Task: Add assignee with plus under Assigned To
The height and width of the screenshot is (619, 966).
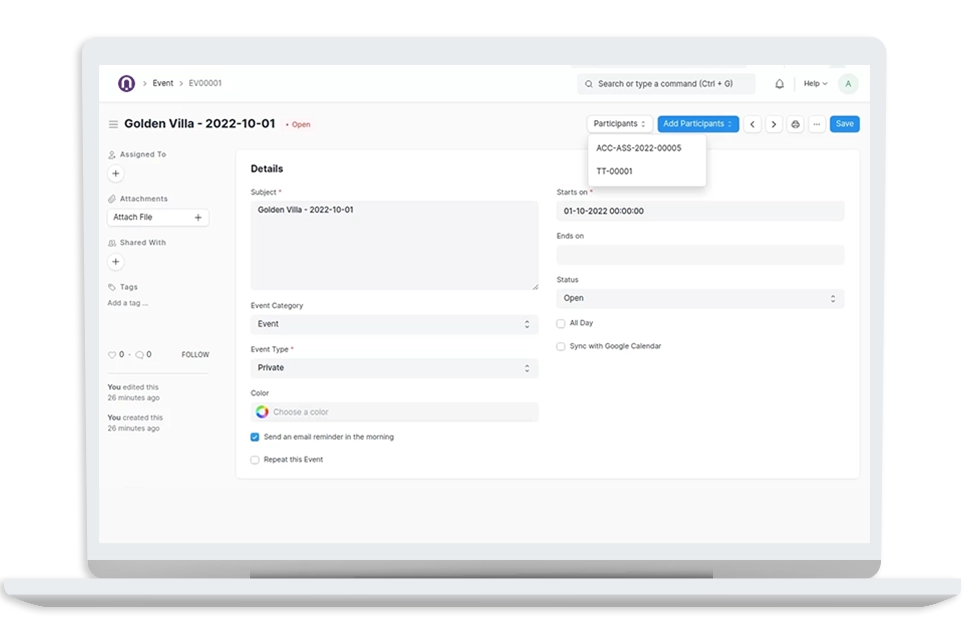Action: [116, 174]
